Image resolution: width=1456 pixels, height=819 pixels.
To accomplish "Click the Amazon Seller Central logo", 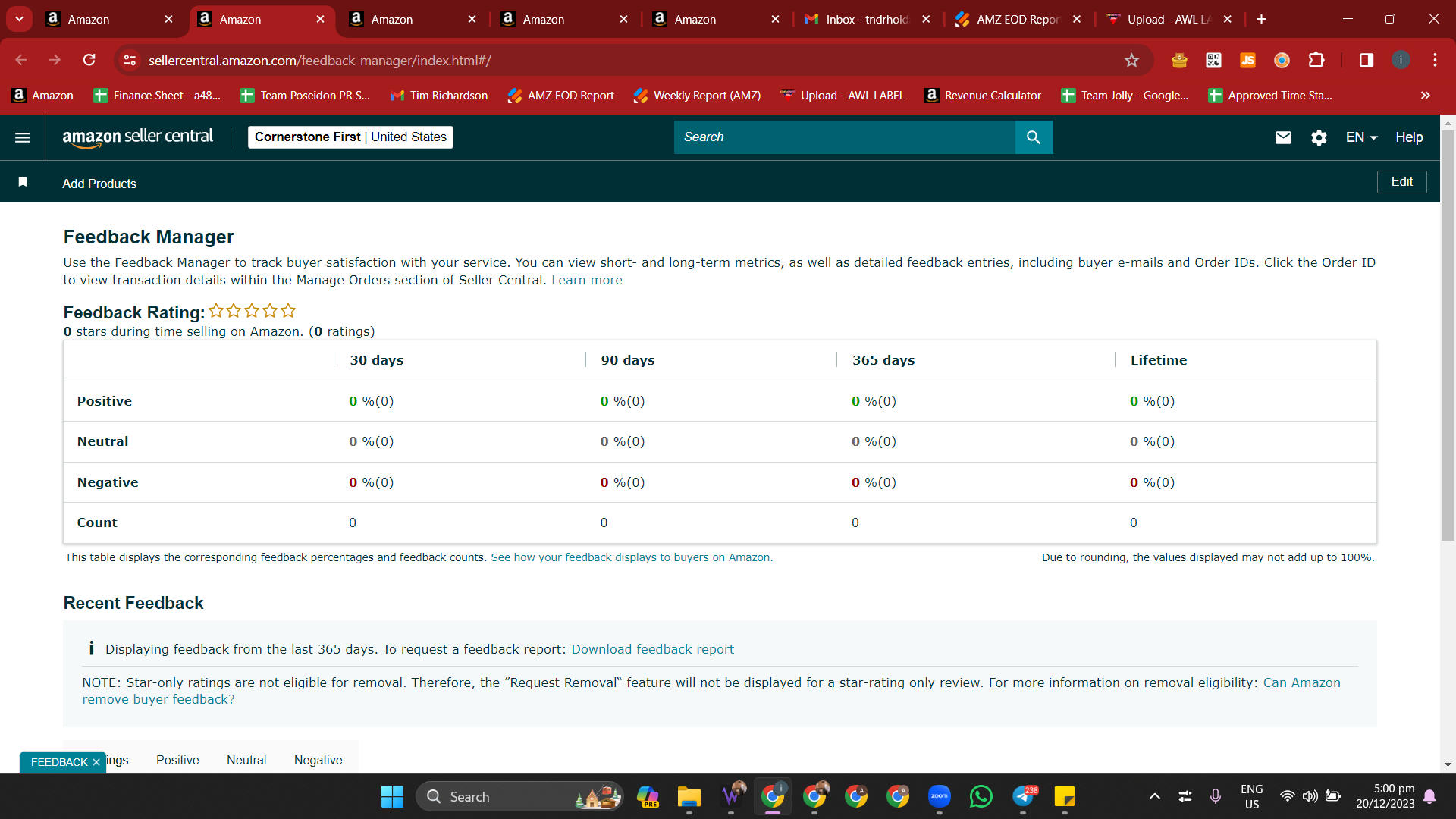I will point(137,137).
